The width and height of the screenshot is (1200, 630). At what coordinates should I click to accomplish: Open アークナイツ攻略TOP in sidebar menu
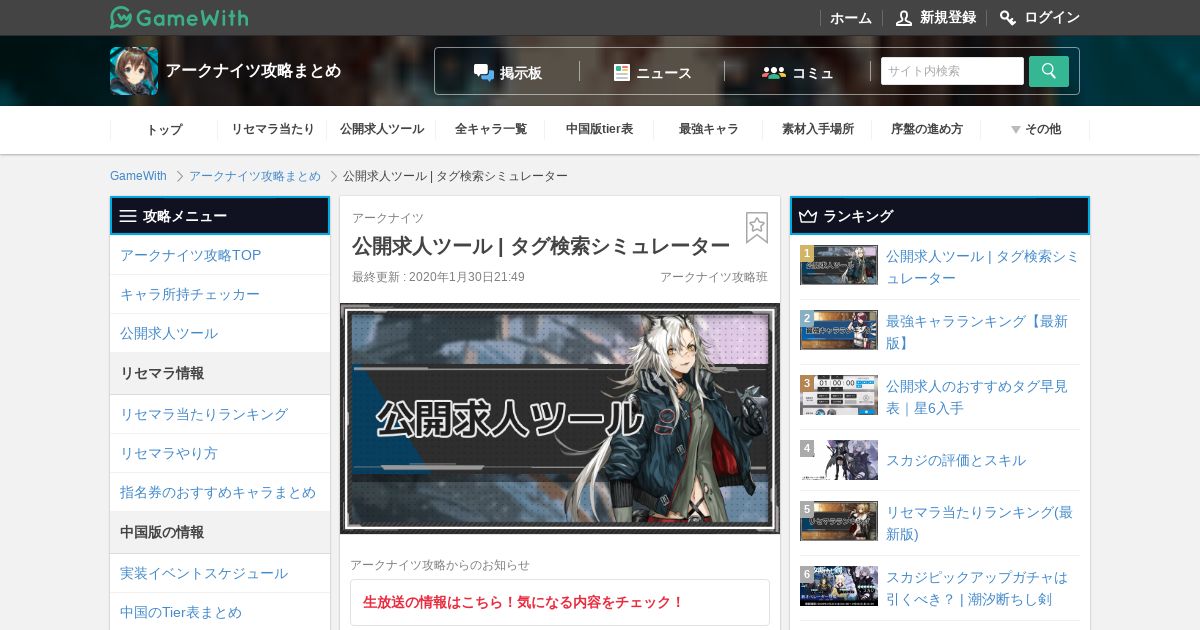[220, 255]
